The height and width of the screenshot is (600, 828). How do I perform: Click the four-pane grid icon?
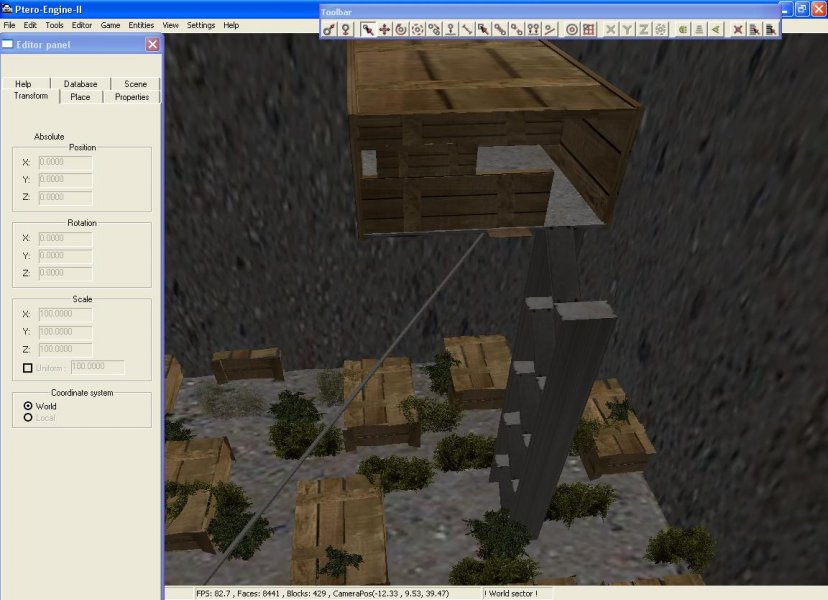click(588, 30)
